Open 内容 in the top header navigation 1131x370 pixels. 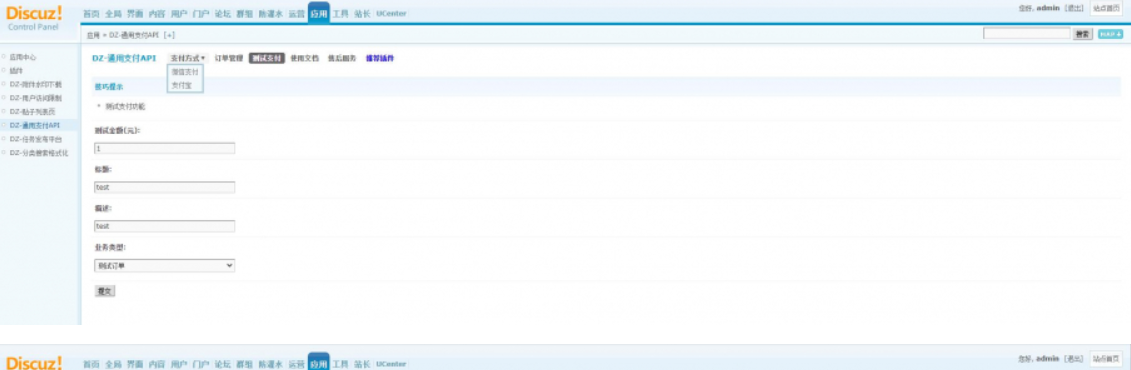click(x=157, y=14)
